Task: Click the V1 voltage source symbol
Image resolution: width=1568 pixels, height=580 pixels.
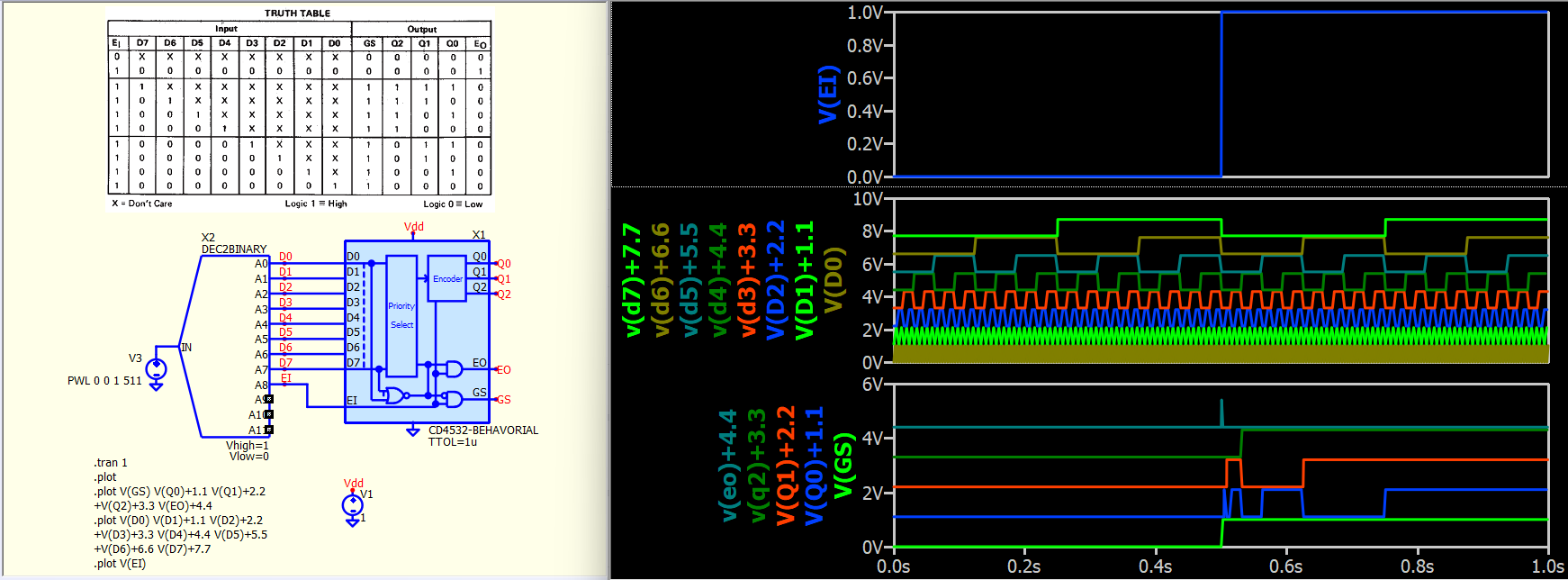Action: pos(353,505)
